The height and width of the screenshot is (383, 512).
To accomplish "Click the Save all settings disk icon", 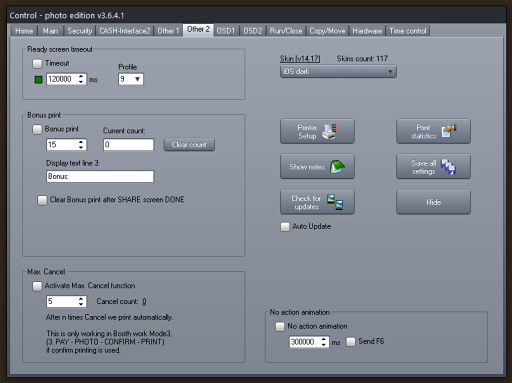I will click(x=448, y=167).
